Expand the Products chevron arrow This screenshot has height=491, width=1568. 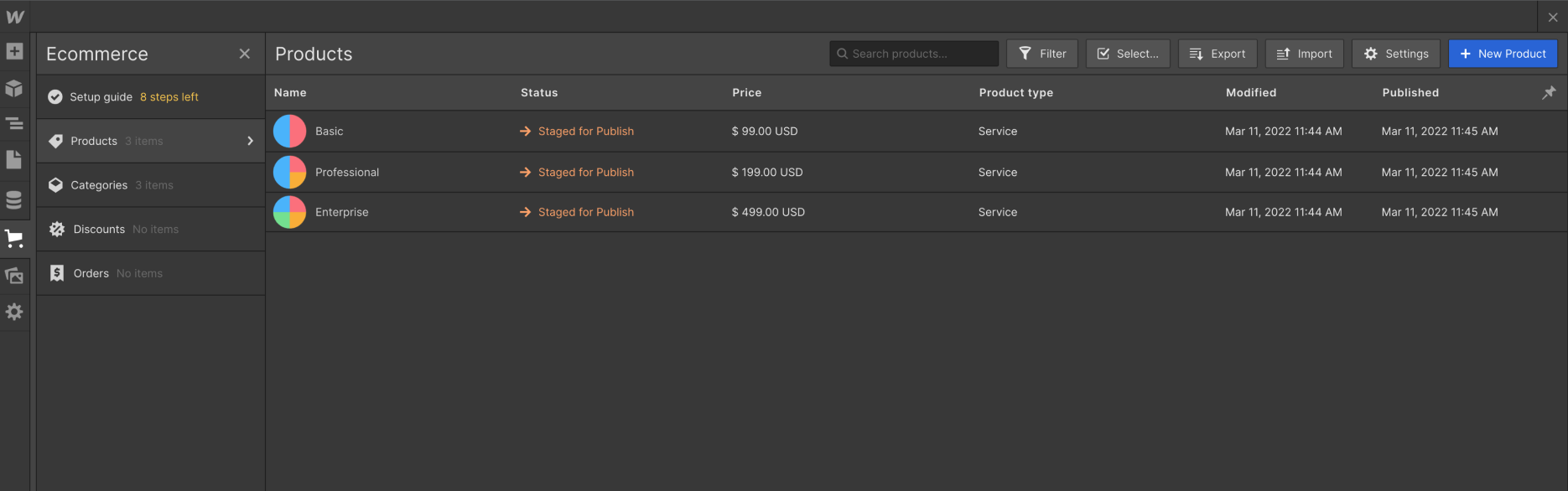tap(250, 141)
